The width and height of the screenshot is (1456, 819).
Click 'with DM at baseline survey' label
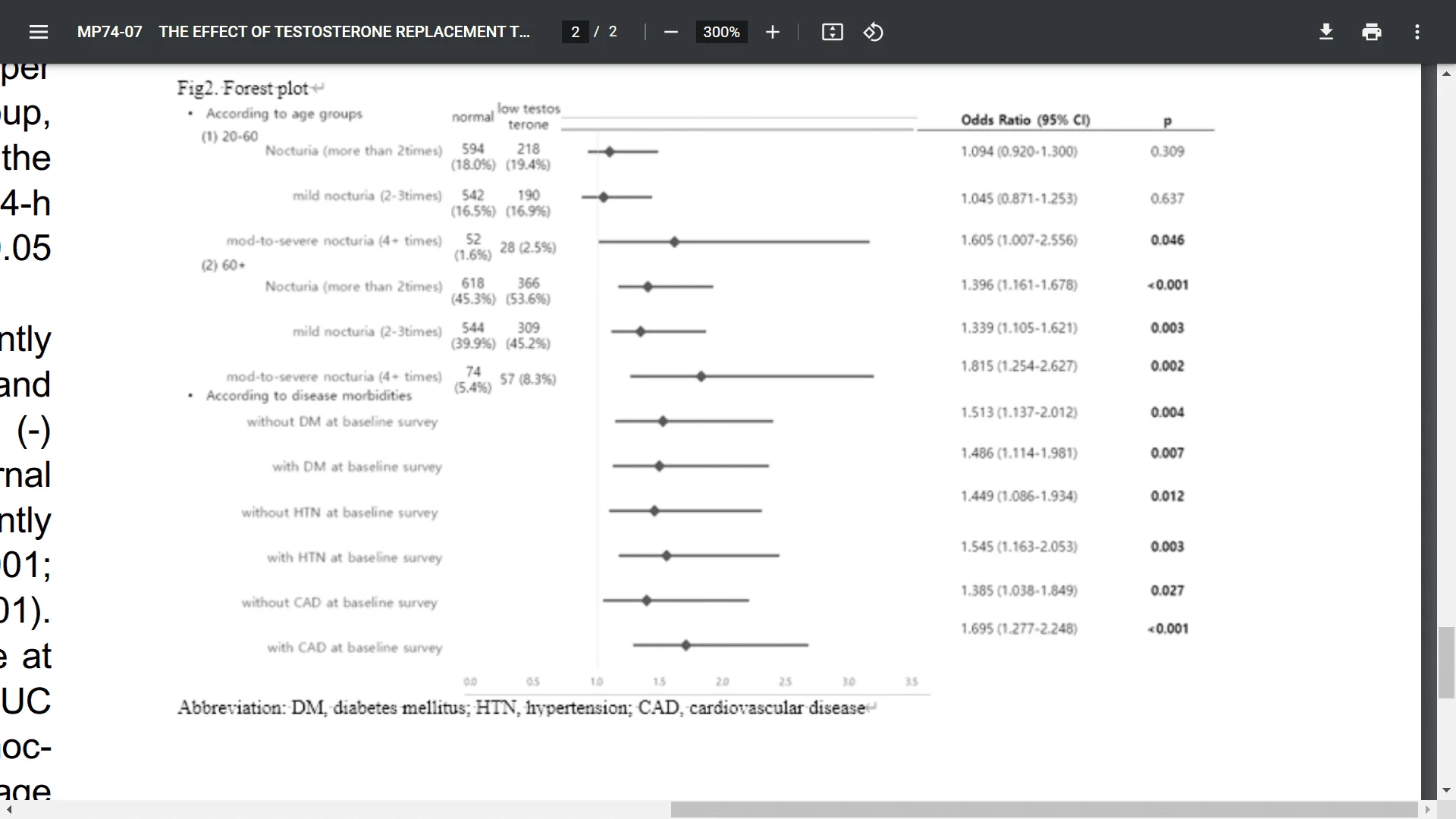coord(356,466)
